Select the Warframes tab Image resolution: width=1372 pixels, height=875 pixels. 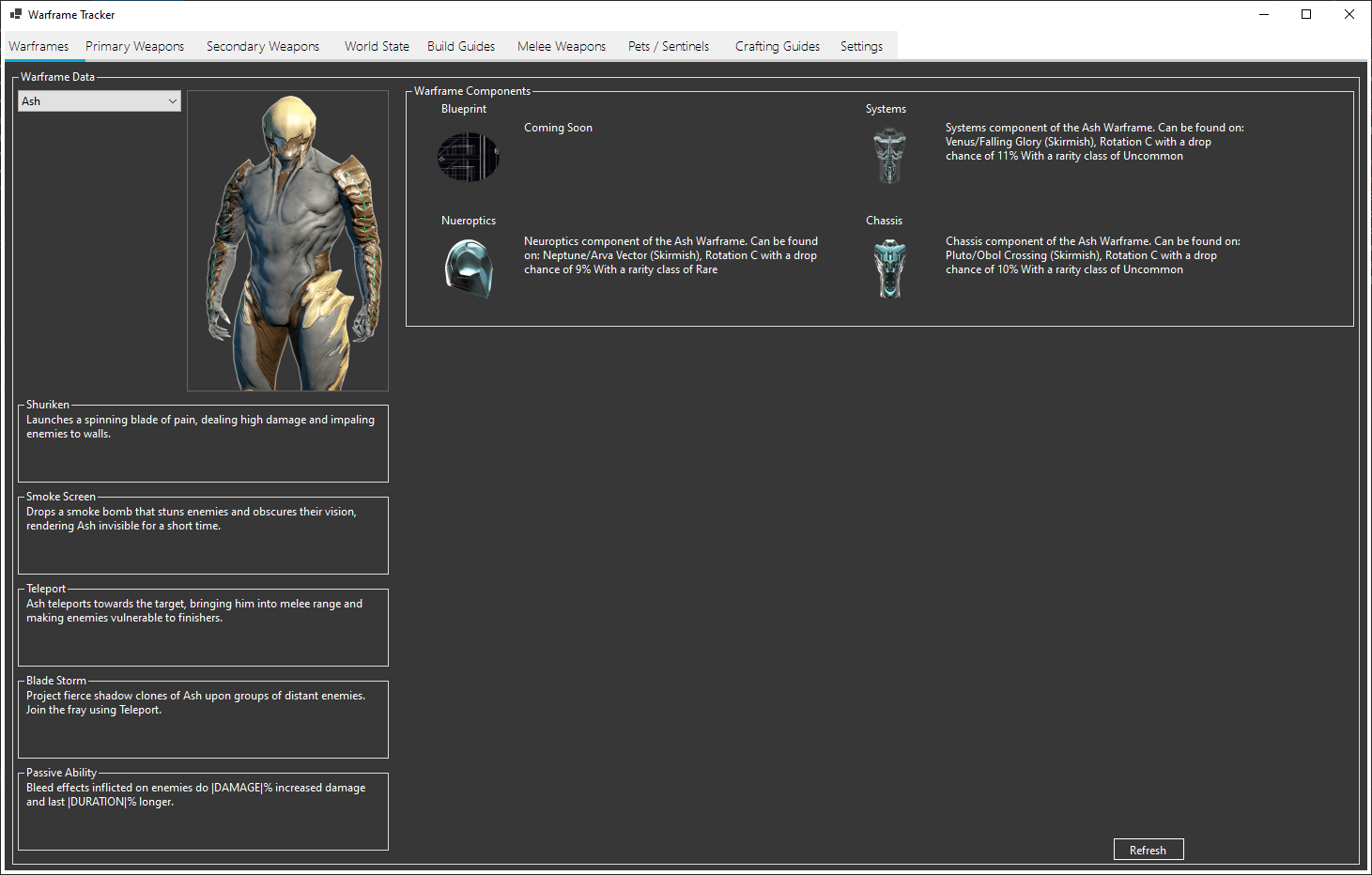click(39, 45)
